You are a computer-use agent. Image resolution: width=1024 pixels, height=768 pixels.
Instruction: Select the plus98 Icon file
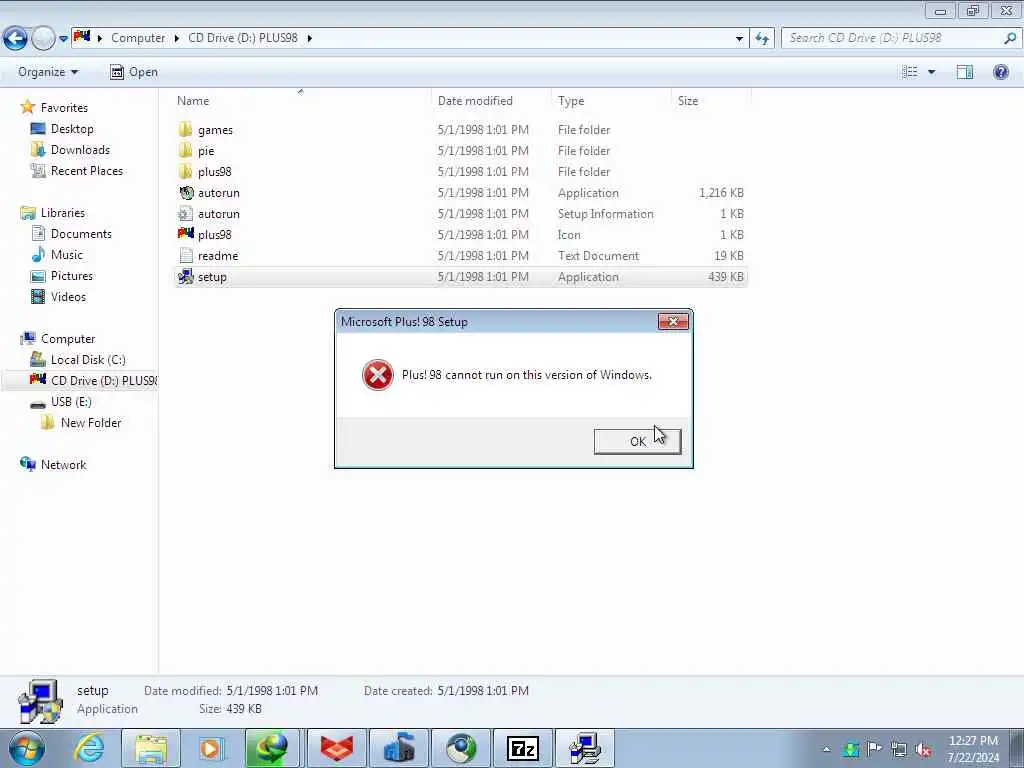(460, 234)
